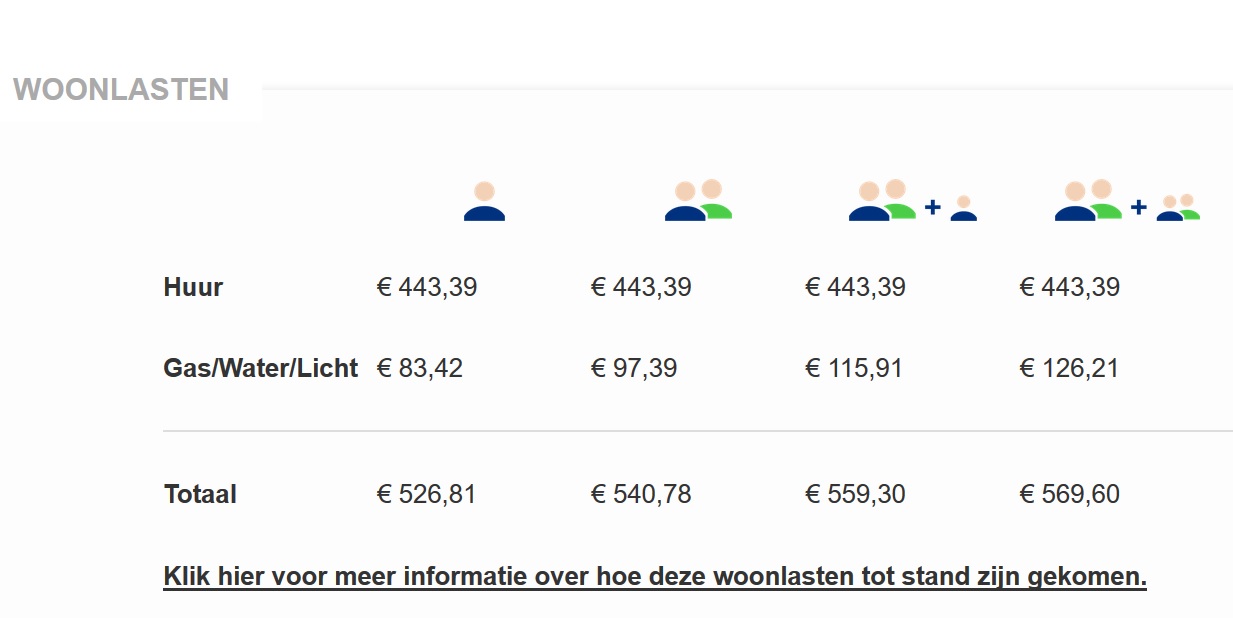
Task: Click the couple plus two children icon
Action: coord(1127,200)
